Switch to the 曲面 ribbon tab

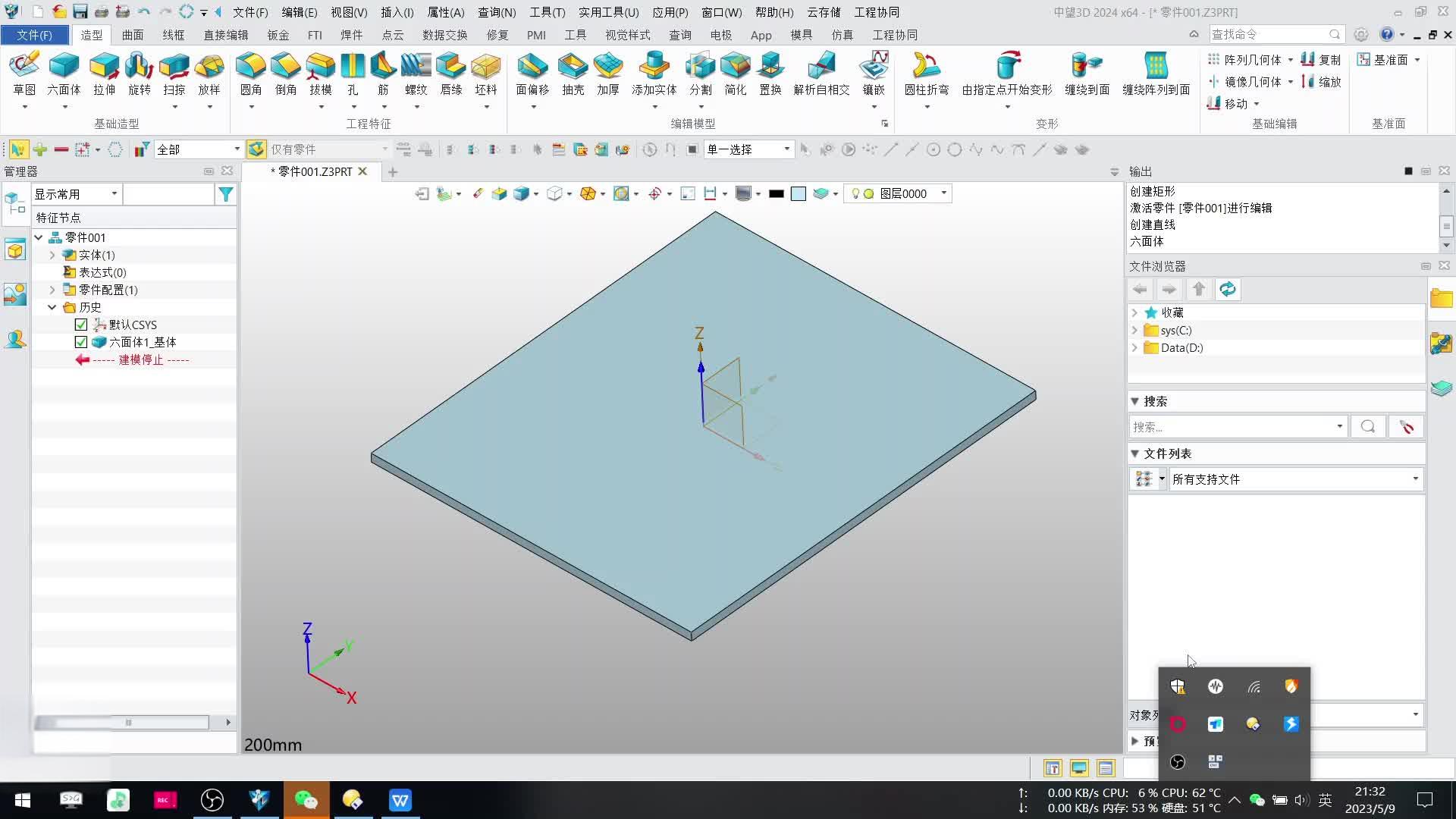click(133, 35)
